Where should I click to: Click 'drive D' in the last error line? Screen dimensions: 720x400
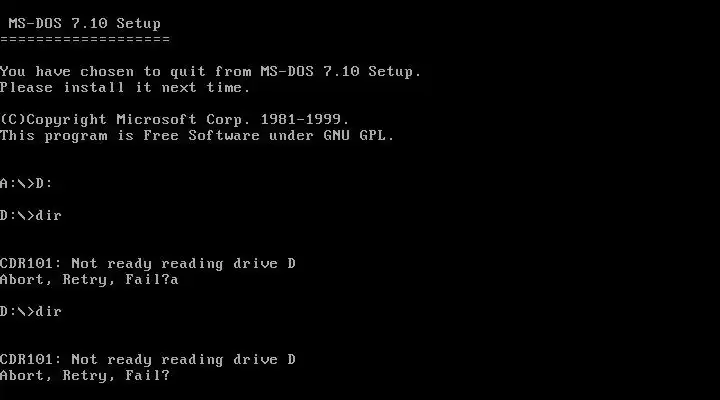pos(264,359)
